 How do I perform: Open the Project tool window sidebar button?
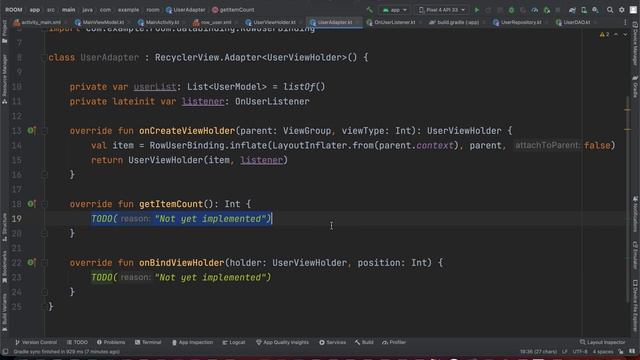click(4, 32)
